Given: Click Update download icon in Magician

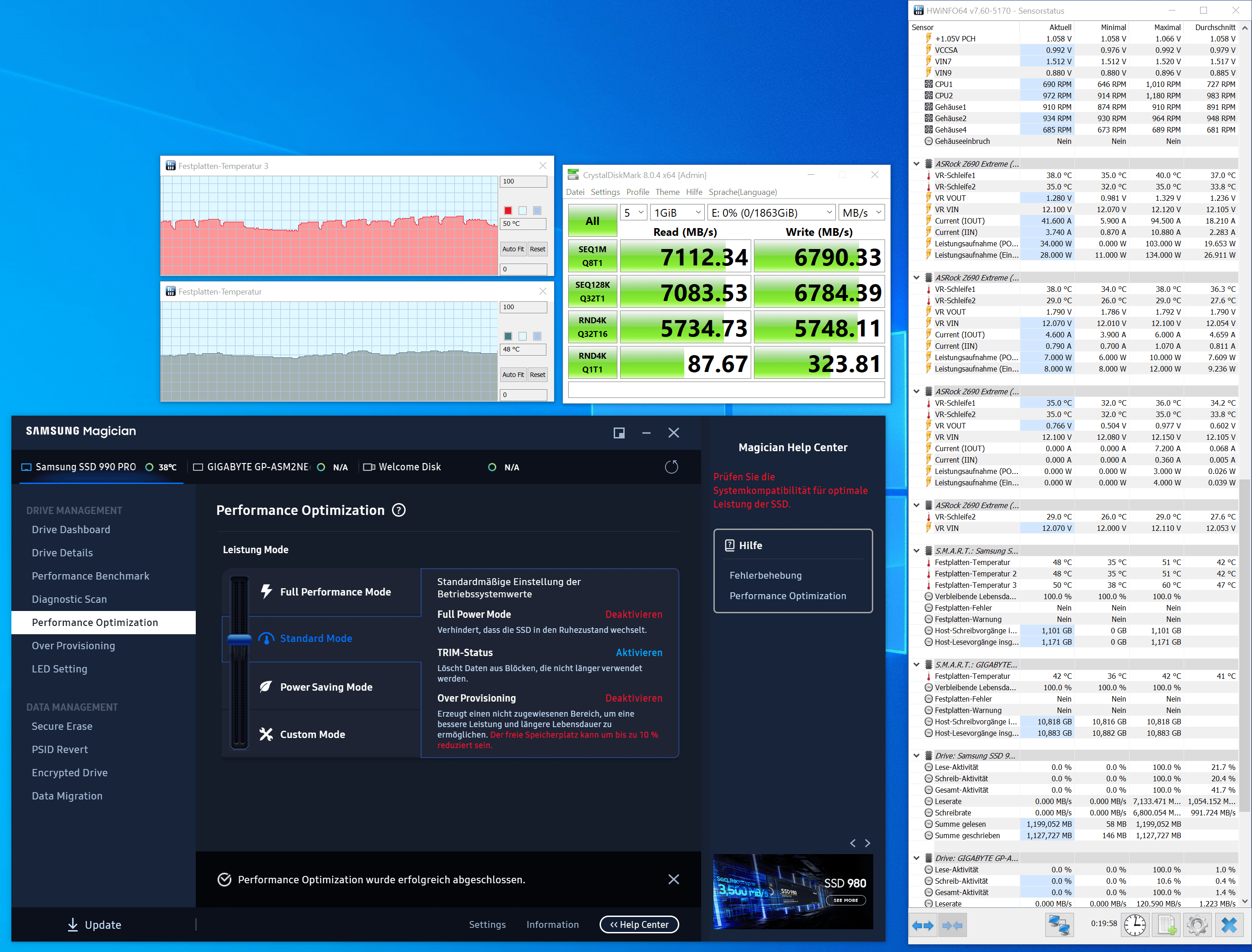Looking at the screenshot, I should point(72,925).
